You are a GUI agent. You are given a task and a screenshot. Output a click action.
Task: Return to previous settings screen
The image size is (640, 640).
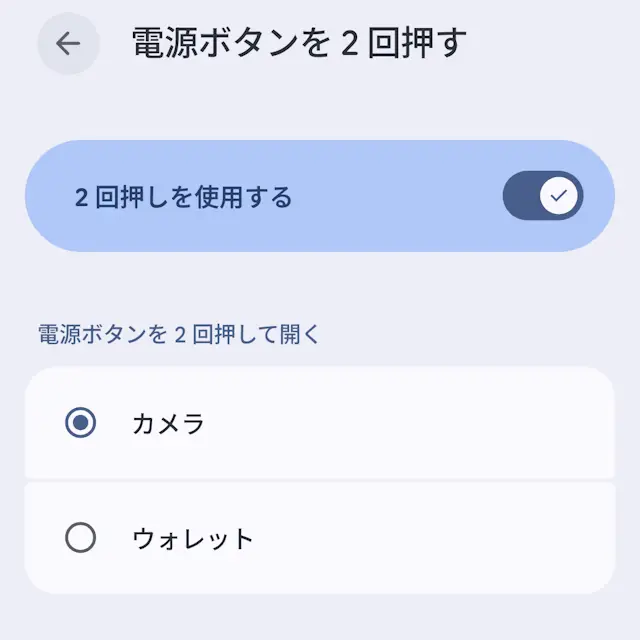[x=68, y=44]
